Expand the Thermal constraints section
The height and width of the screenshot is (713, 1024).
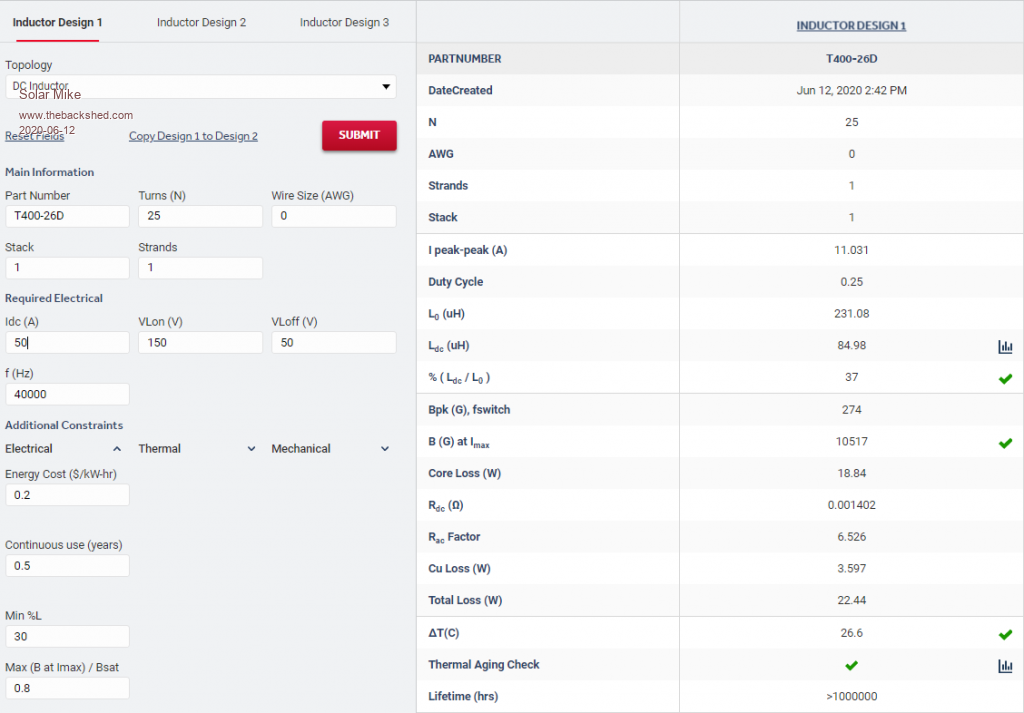point(251,449)
